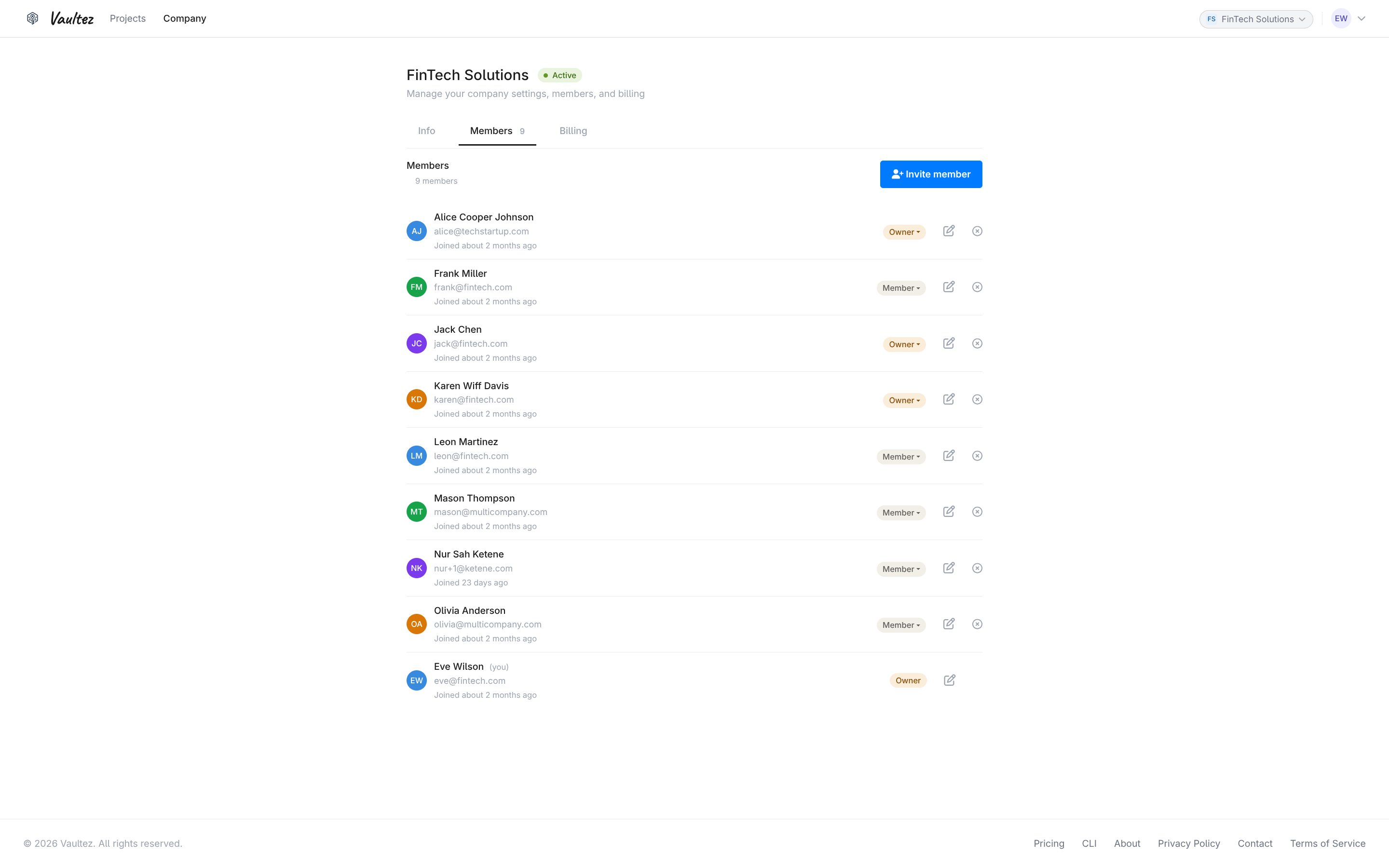The width and height of the screenshot is (1389, 868).
Task: Open Nur Sah Ketene's Member role dropdown
Action: [x=900, y=569]
